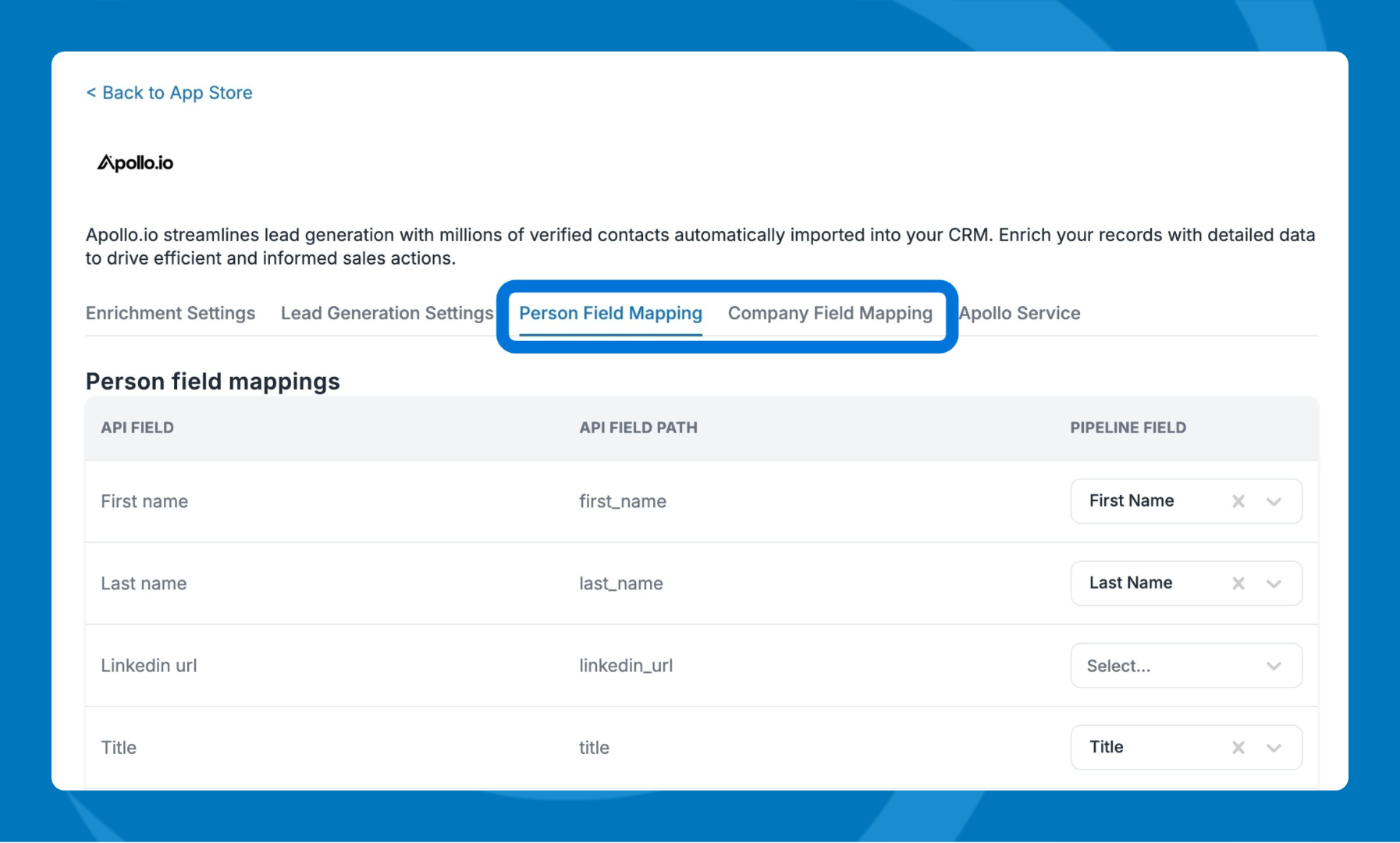This screenshot has height=843, width=1400.
Task: Clear the Last Name pipeline field selection
Action: pos(1238,583)
